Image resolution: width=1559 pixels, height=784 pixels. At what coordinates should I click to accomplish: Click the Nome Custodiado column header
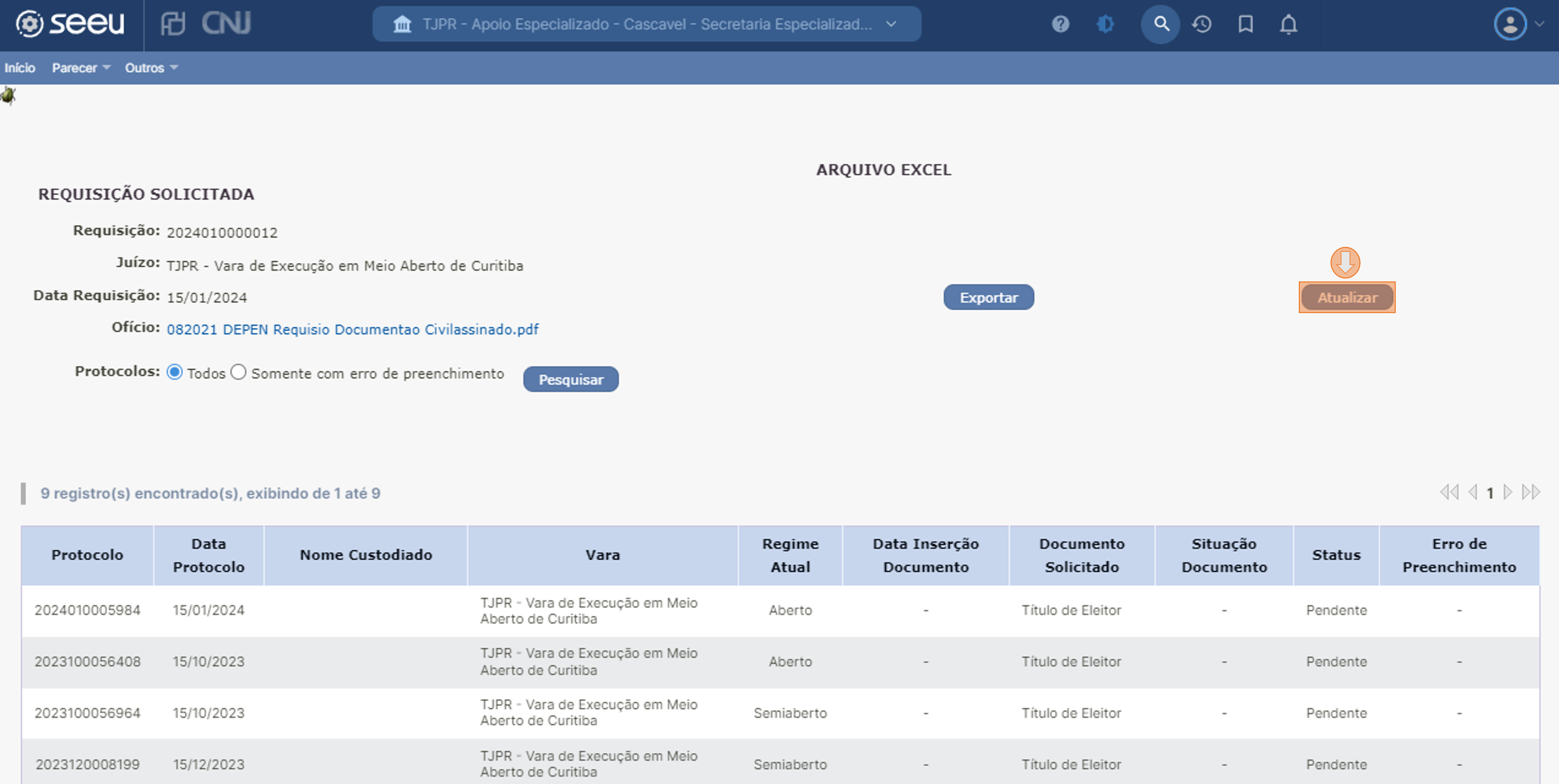click(366, 555)
